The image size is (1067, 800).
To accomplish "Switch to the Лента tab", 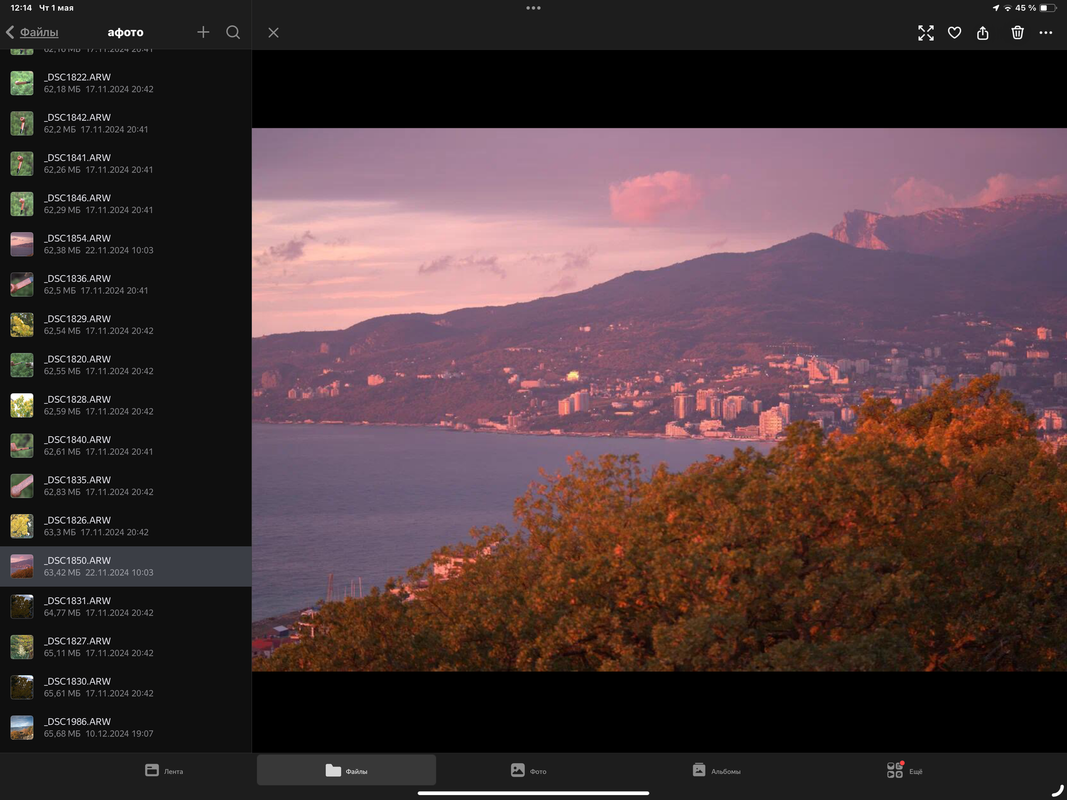I will [x=164, y=770].
